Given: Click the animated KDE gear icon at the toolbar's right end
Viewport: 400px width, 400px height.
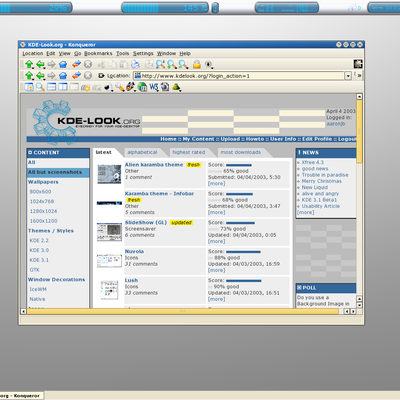Looking at the screenshot, I should [x=358, y=64].
